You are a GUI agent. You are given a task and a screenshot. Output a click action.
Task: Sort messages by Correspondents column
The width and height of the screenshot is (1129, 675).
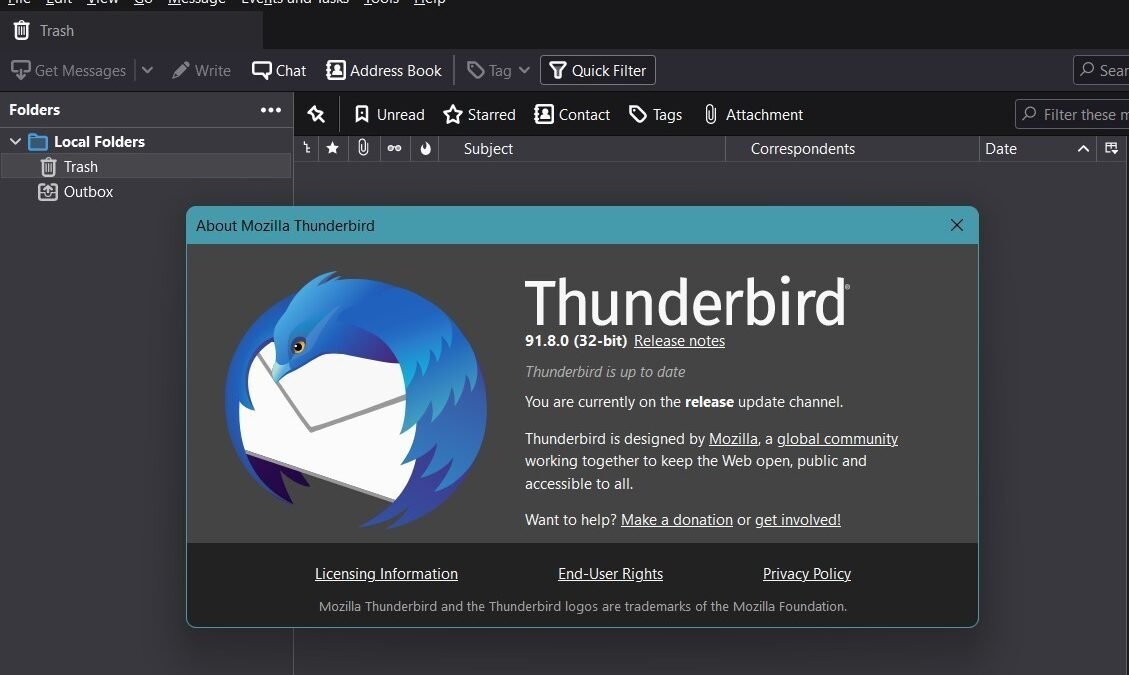(852, 148)
